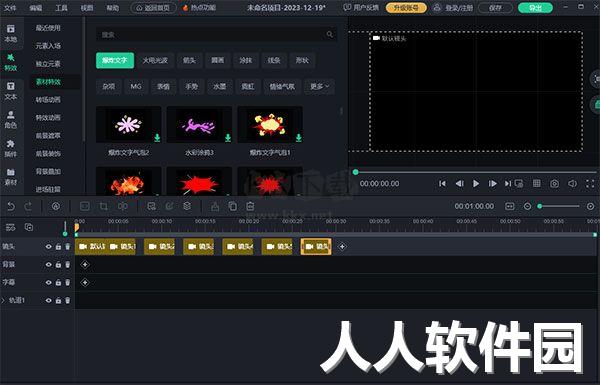Step back one frame

pos(459,184)
